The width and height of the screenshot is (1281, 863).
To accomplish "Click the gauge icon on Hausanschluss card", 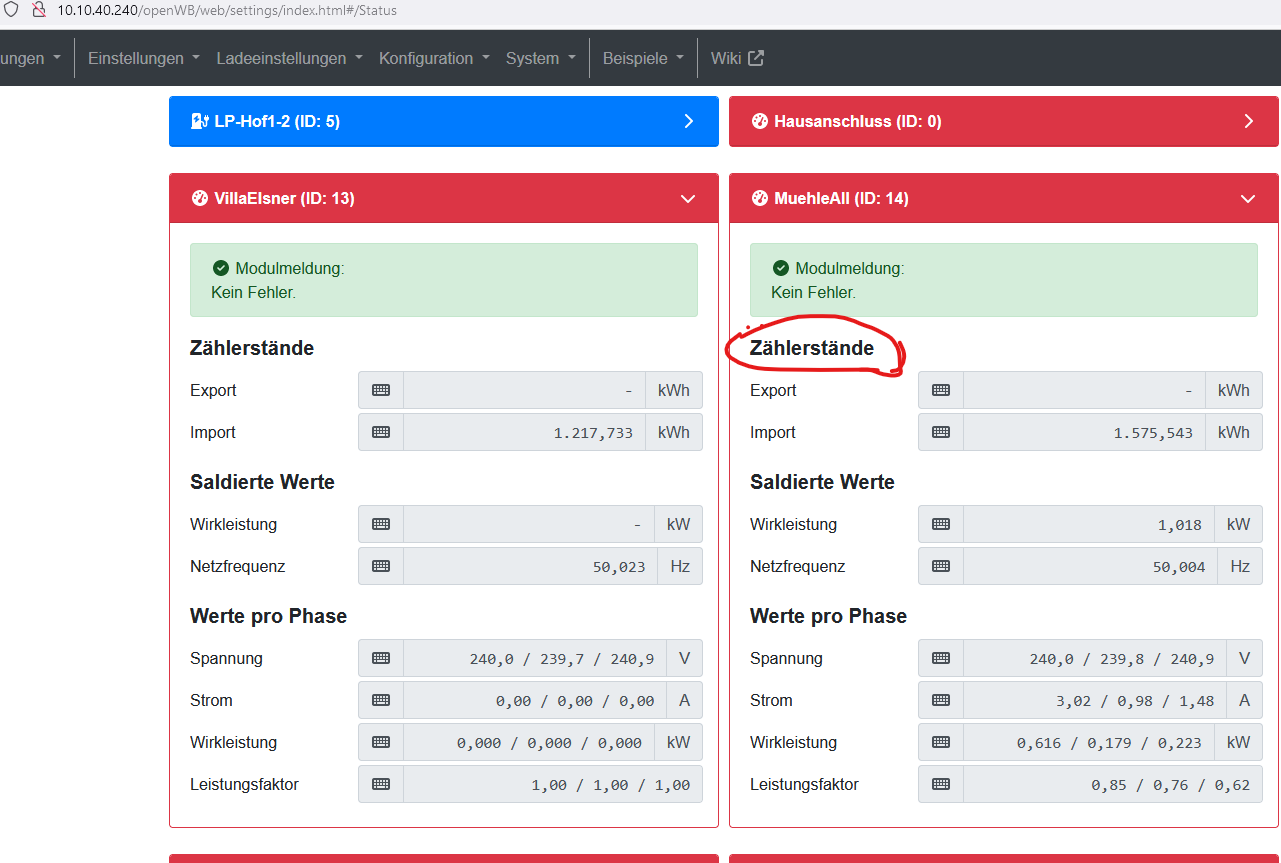I will (x=759, y=121).
